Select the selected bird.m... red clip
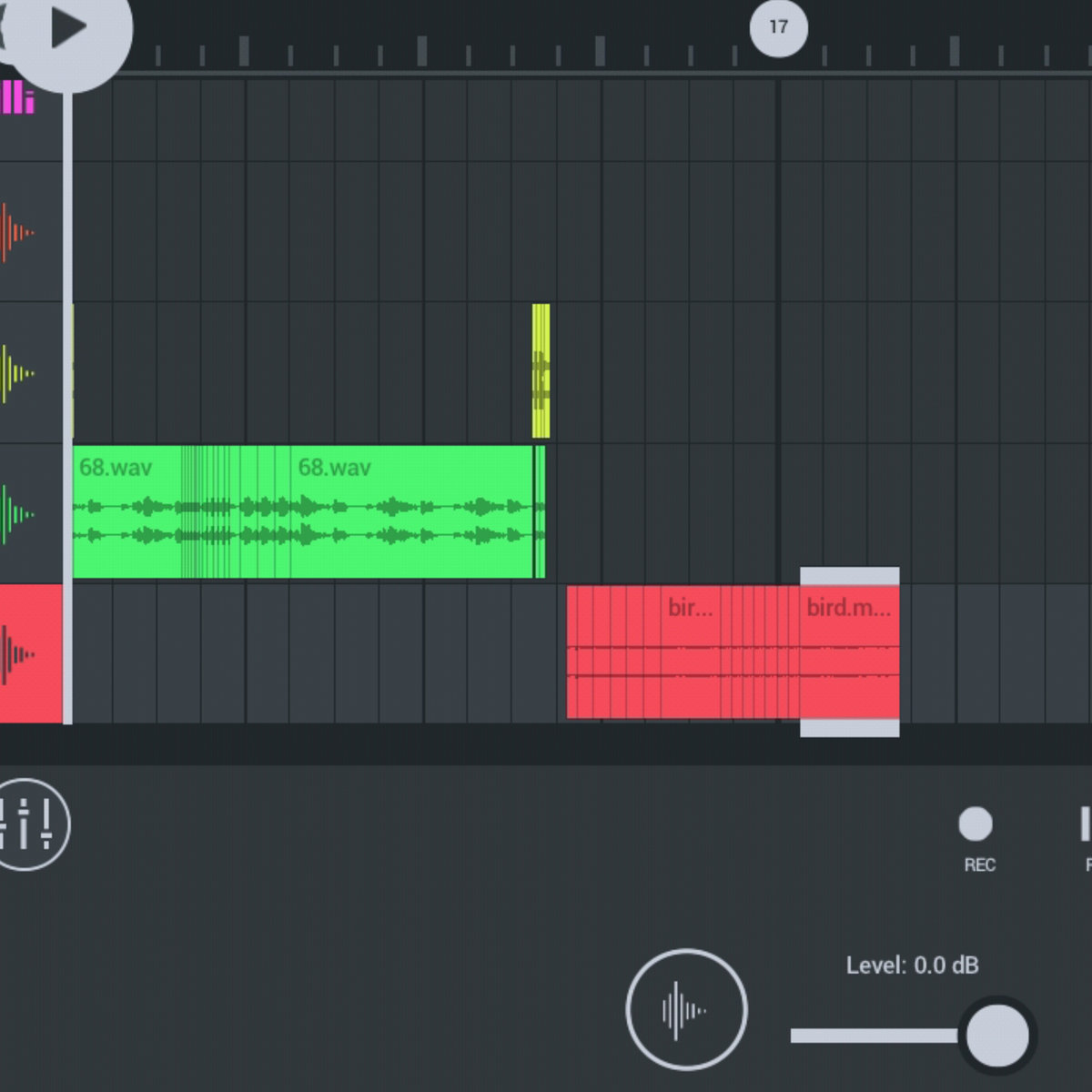Screen dimensions: 1092x1092 [849, 652]
